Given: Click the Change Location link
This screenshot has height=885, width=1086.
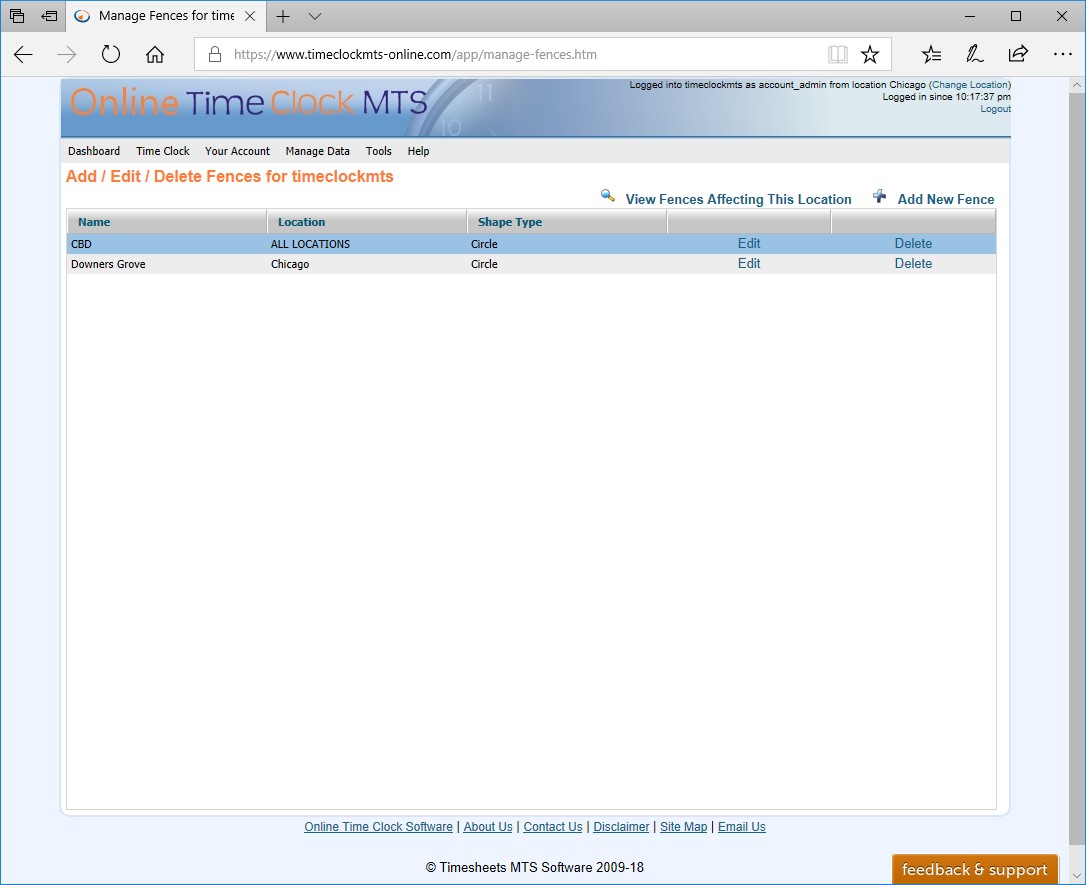Looking at the screenshot, I should tap(970, 84).
